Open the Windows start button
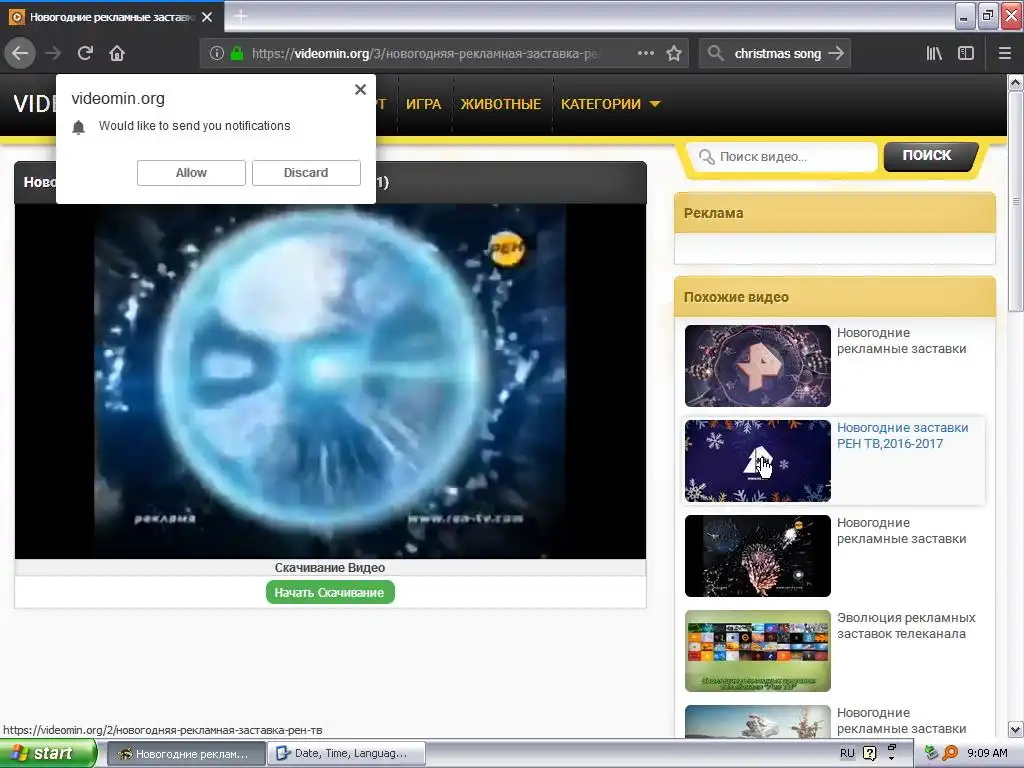The image size is (1024, 768). pos(48,753)
